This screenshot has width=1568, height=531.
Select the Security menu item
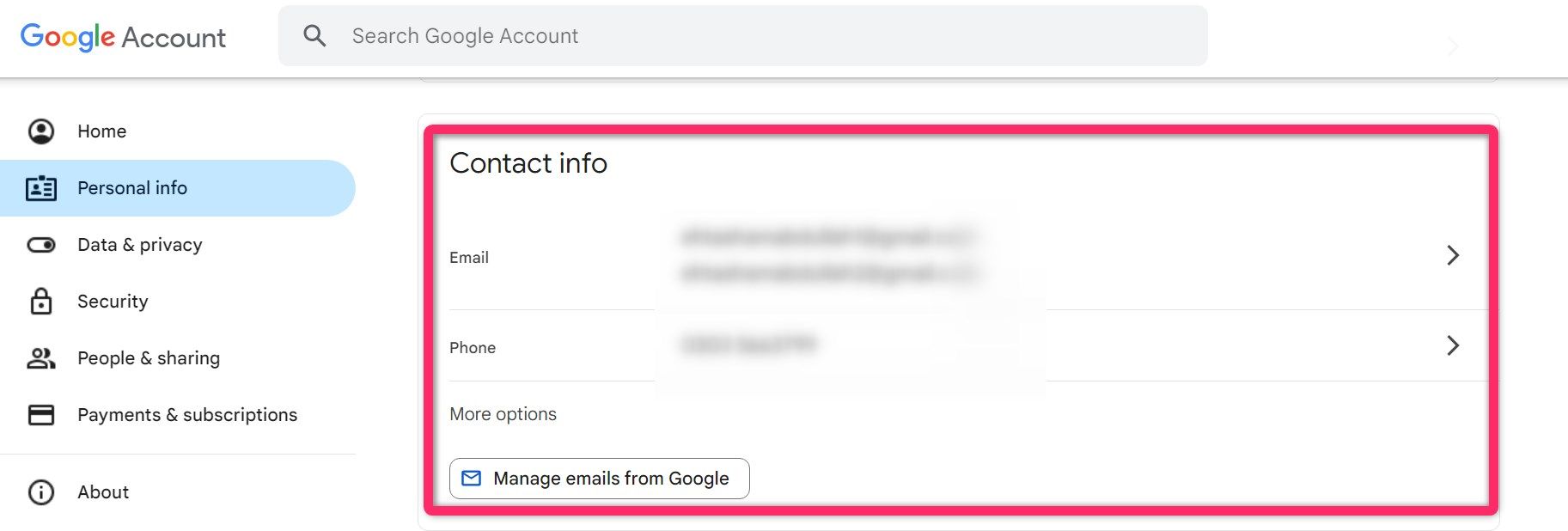(x=112, y=301)
